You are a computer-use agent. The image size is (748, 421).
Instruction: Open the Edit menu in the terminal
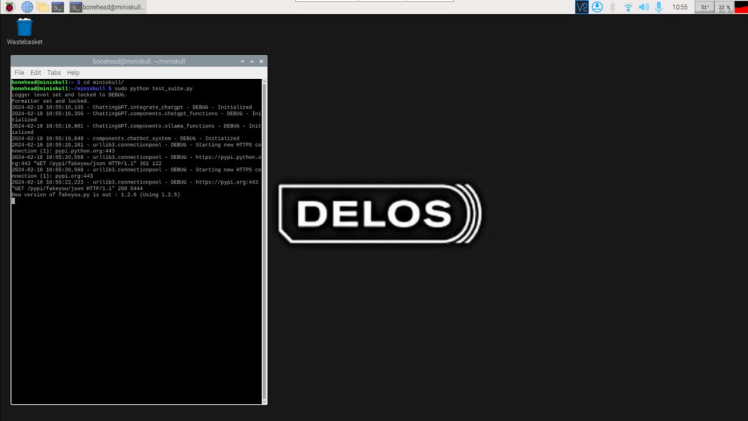[36, 72]
